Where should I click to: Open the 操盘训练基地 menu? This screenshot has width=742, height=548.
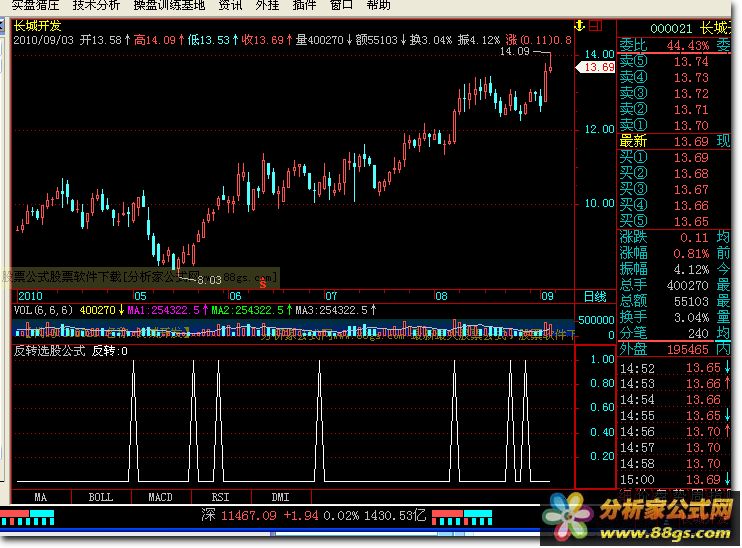(169, 5)
